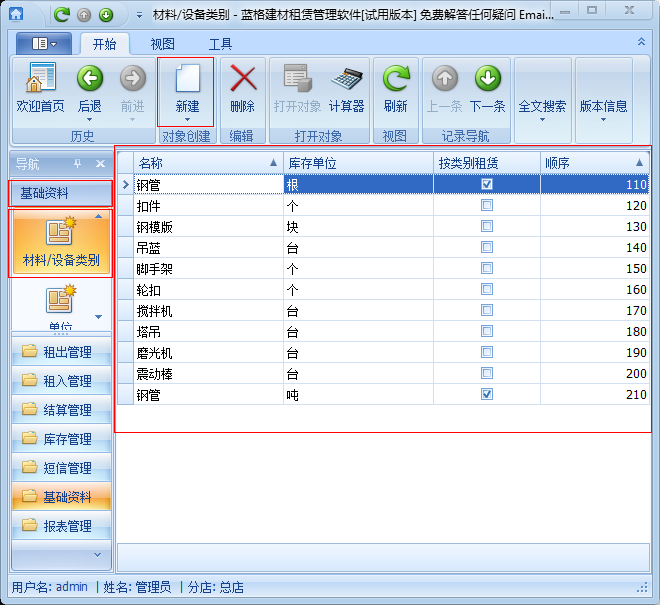
Task: Open the 结算管理 navigation group
Action: (x=61, y=410)
